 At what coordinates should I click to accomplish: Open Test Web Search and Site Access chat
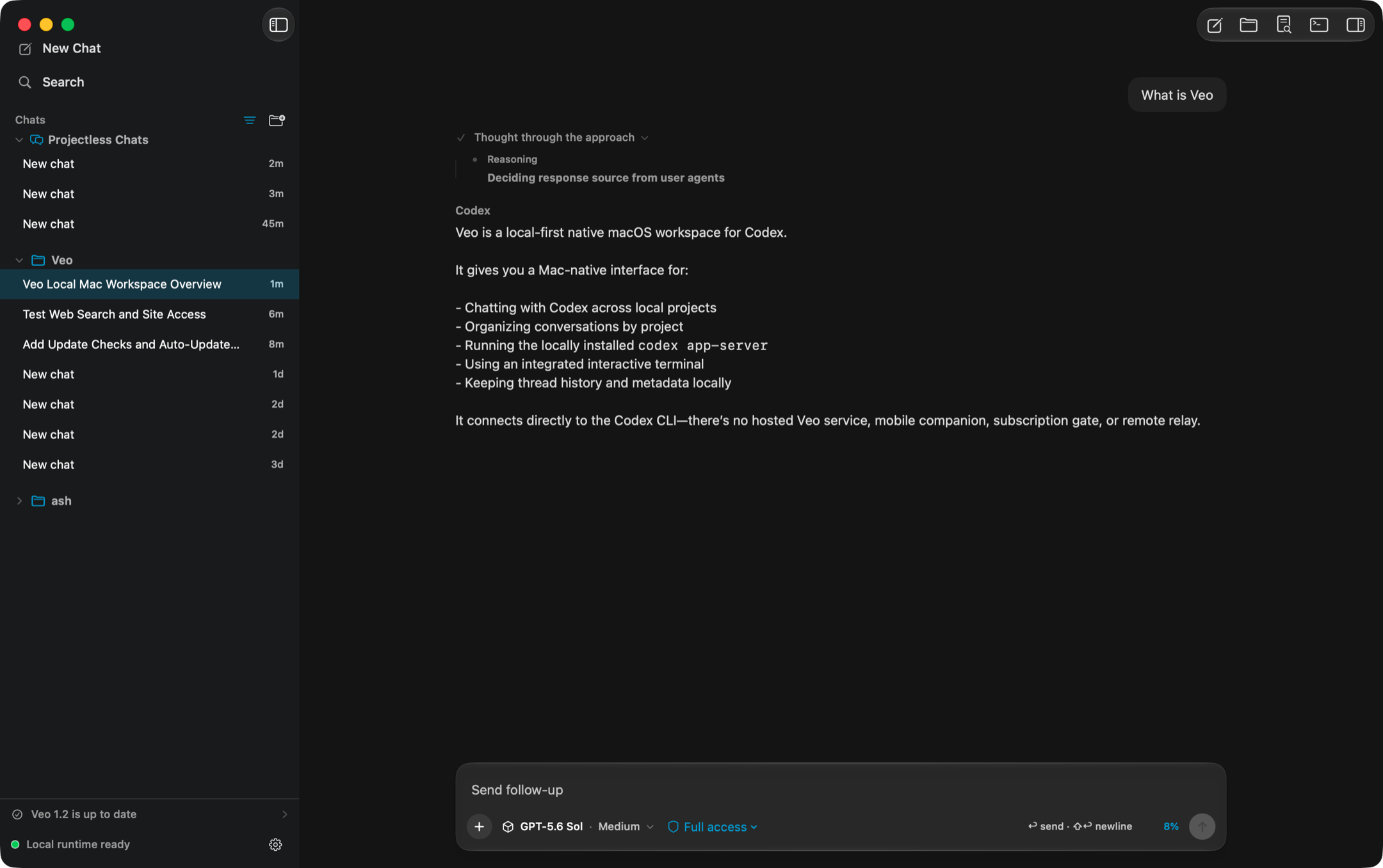pyautogui.click(x=150, y=314)
